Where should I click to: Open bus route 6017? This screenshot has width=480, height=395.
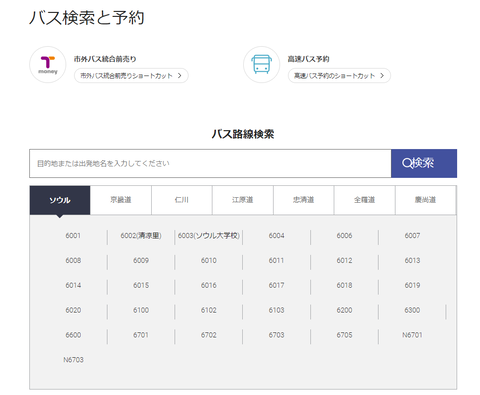click(277, 285)
